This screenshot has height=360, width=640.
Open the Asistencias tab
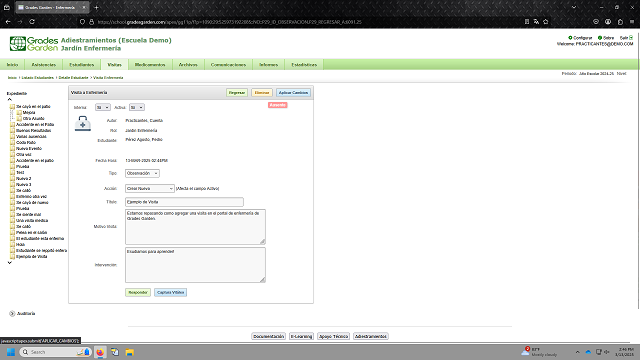click(44, 64)
